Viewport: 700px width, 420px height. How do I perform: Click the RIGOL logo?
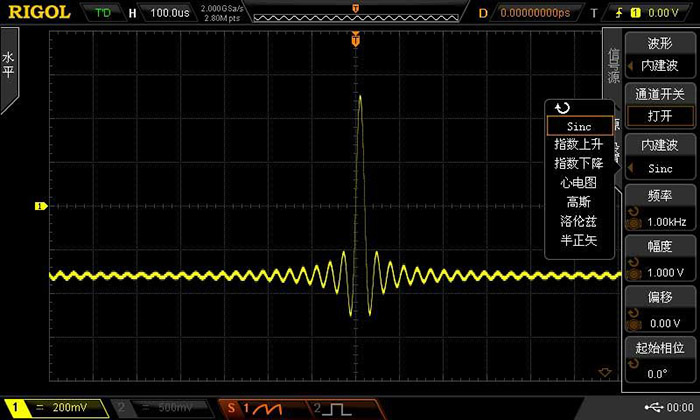[x=36, y=13]
